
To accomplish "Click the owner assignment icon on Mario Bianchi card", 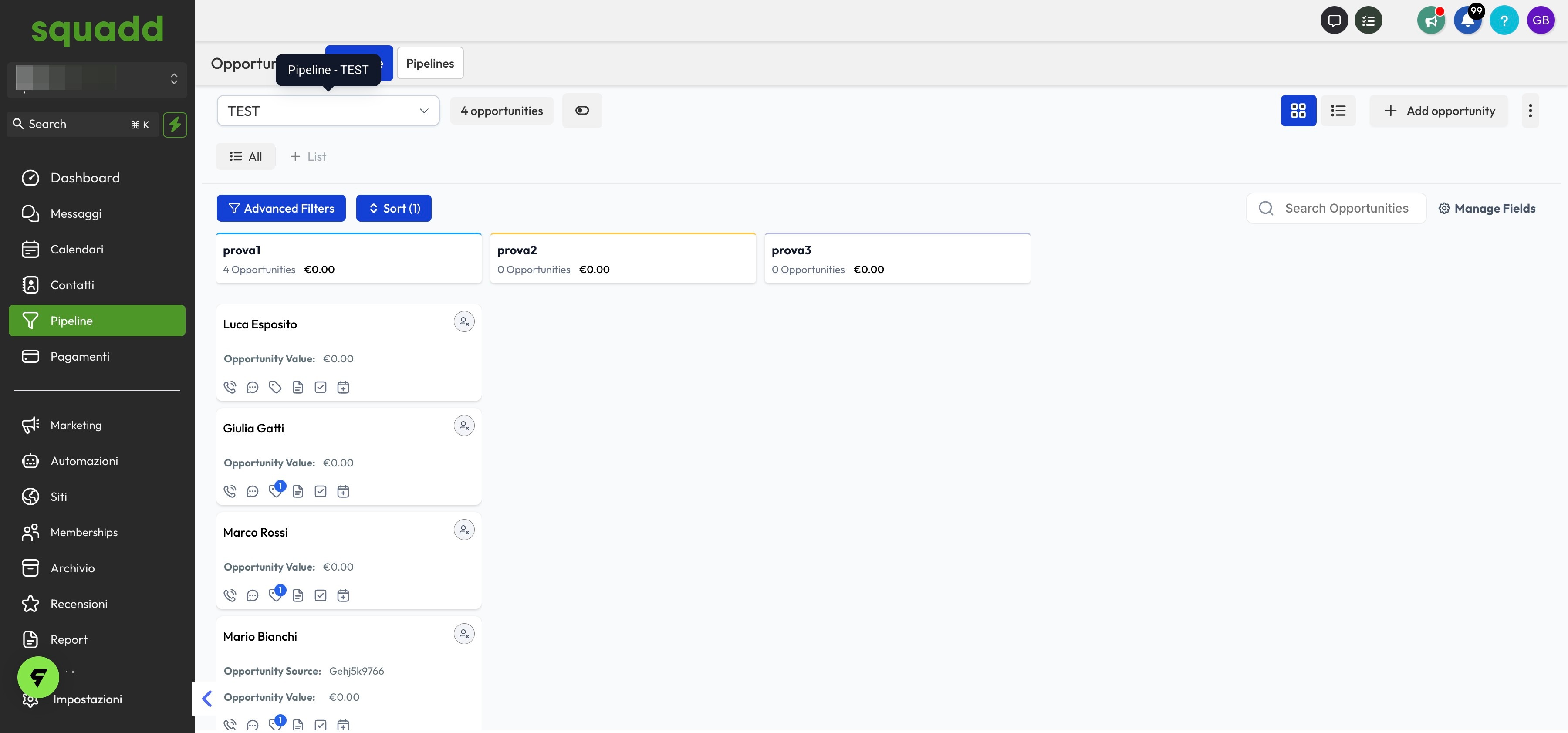I will coord(464,634).
